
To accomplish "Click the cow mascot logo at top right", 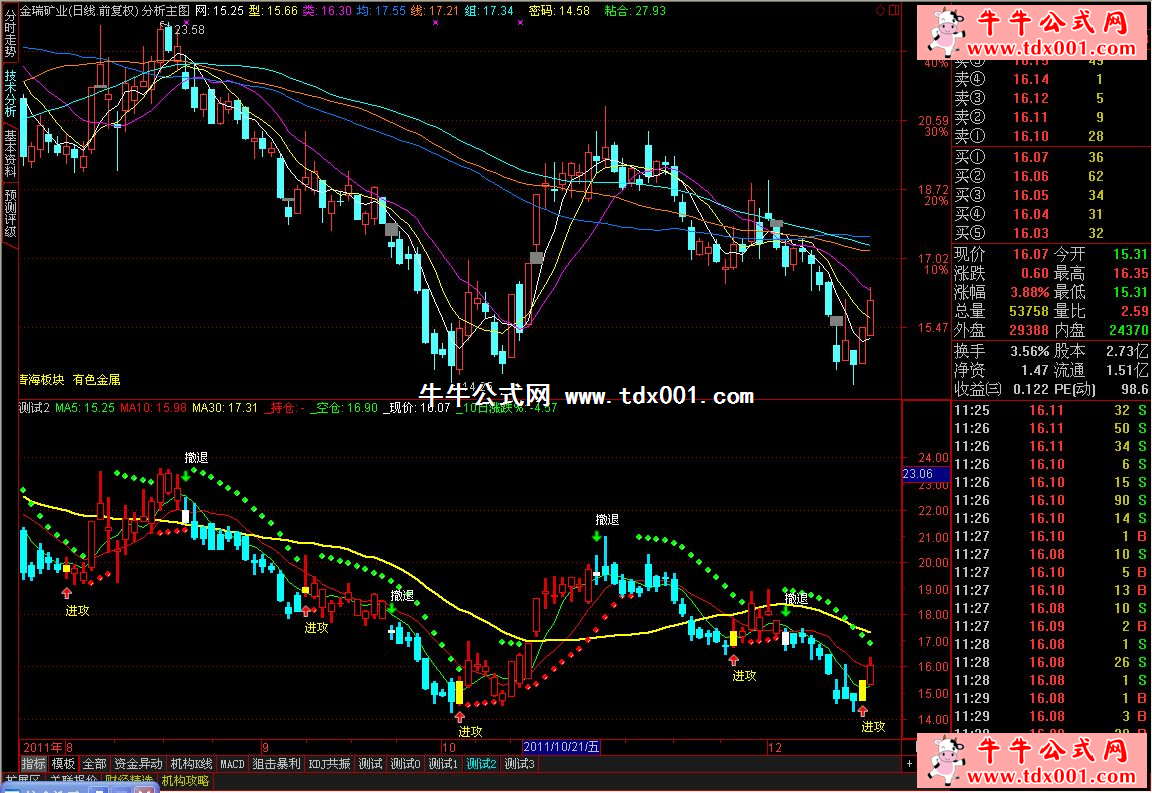I will [x=944, y=33].
